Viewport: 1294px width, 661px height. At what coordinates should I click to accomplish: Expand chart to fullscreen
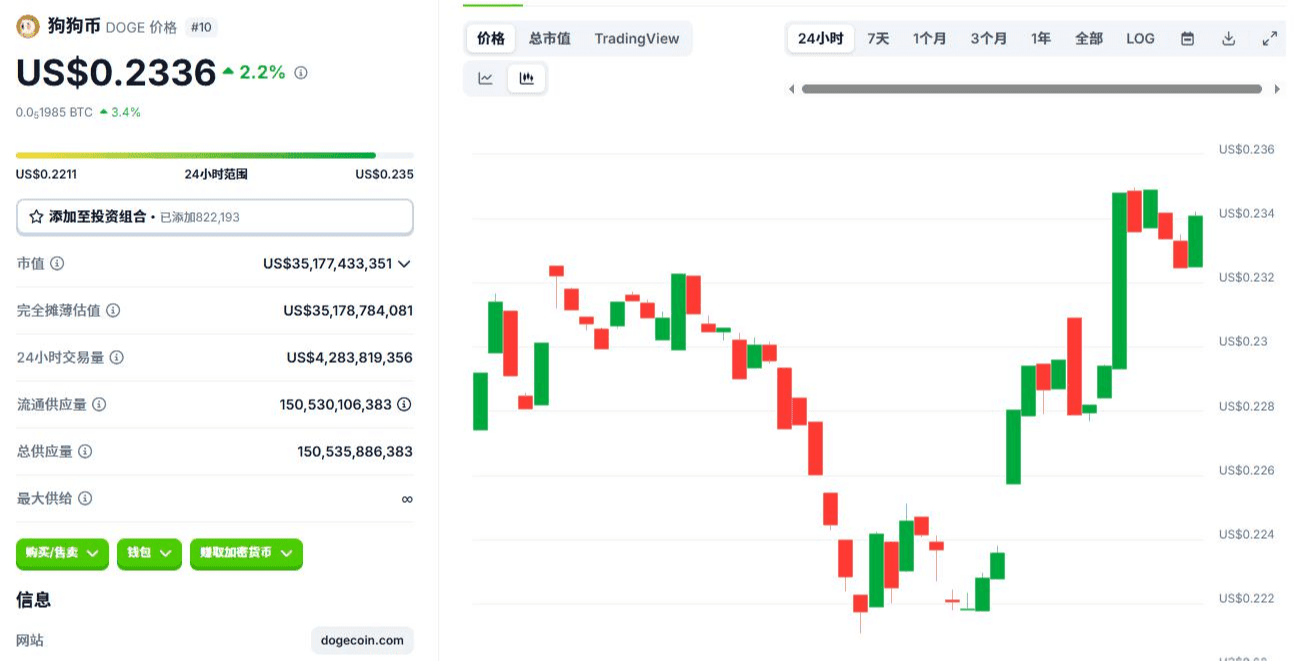click(1269, 39)
